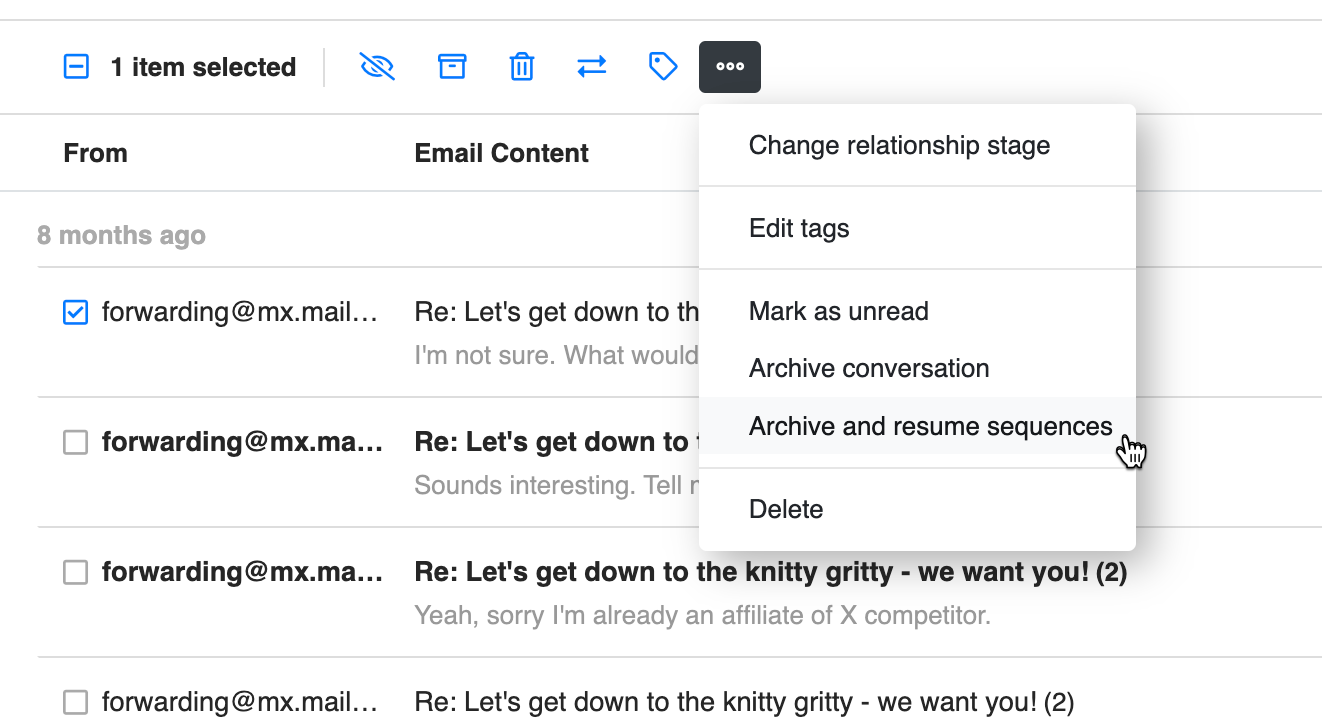Click the swap arrows icon in the toolbar
Viewport: 1322px width, 720px height.
[592, 67]
